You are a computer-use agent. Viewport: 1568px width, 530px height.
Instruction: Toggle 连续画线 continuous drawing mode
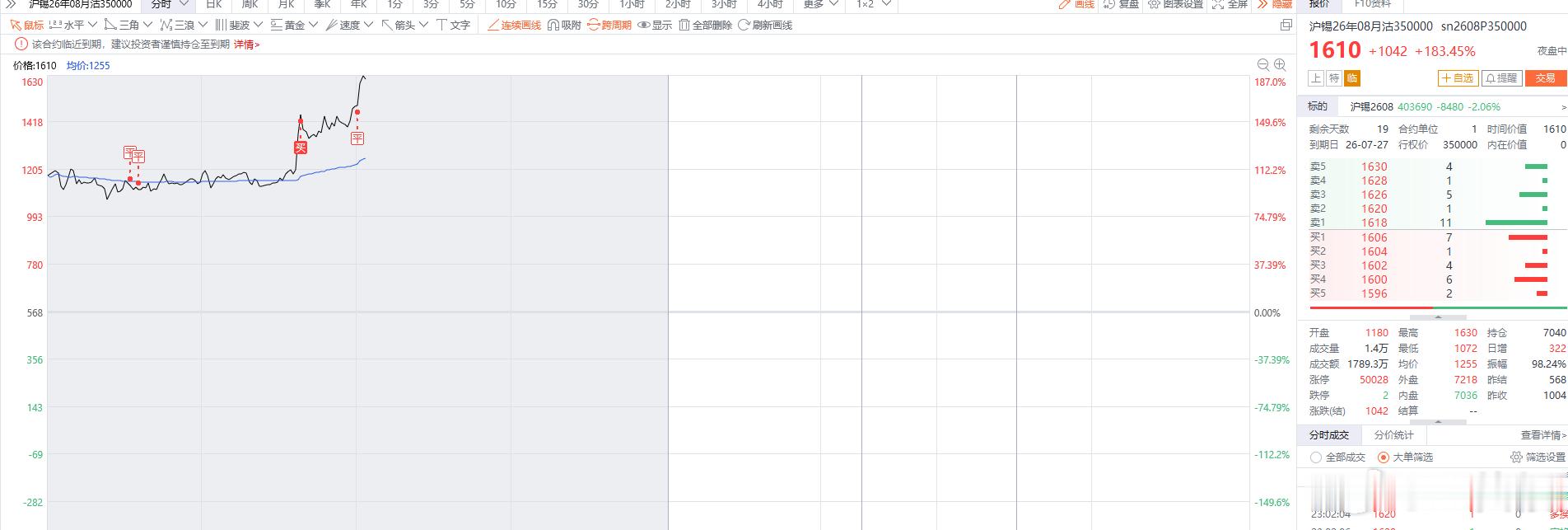tap(514, 25)
